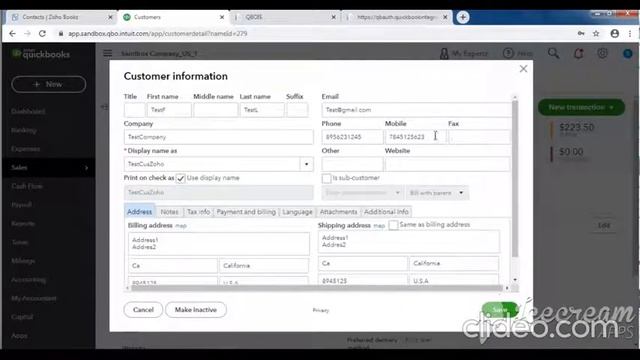This screenshot has height=360, width=640.
Task: Open Sales in the sidebar
Action: (x=19, y=168)
